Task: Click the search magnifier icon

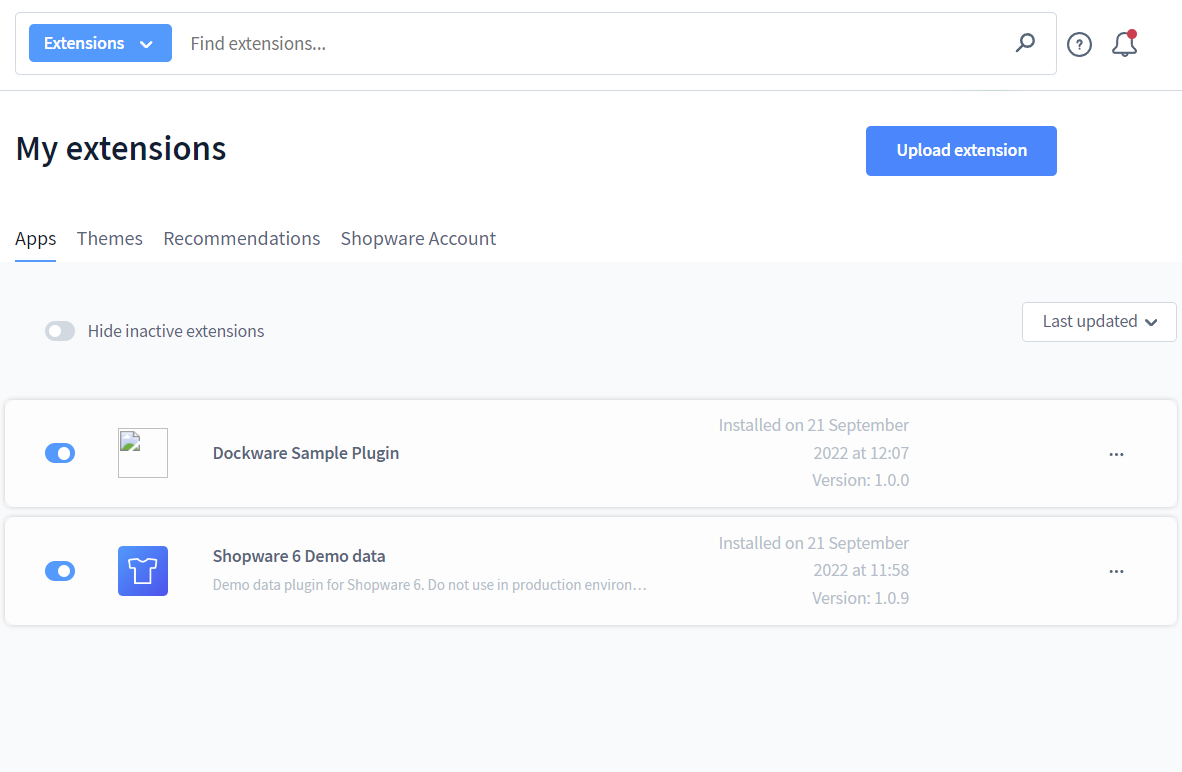Action: tap(1025, 43)
